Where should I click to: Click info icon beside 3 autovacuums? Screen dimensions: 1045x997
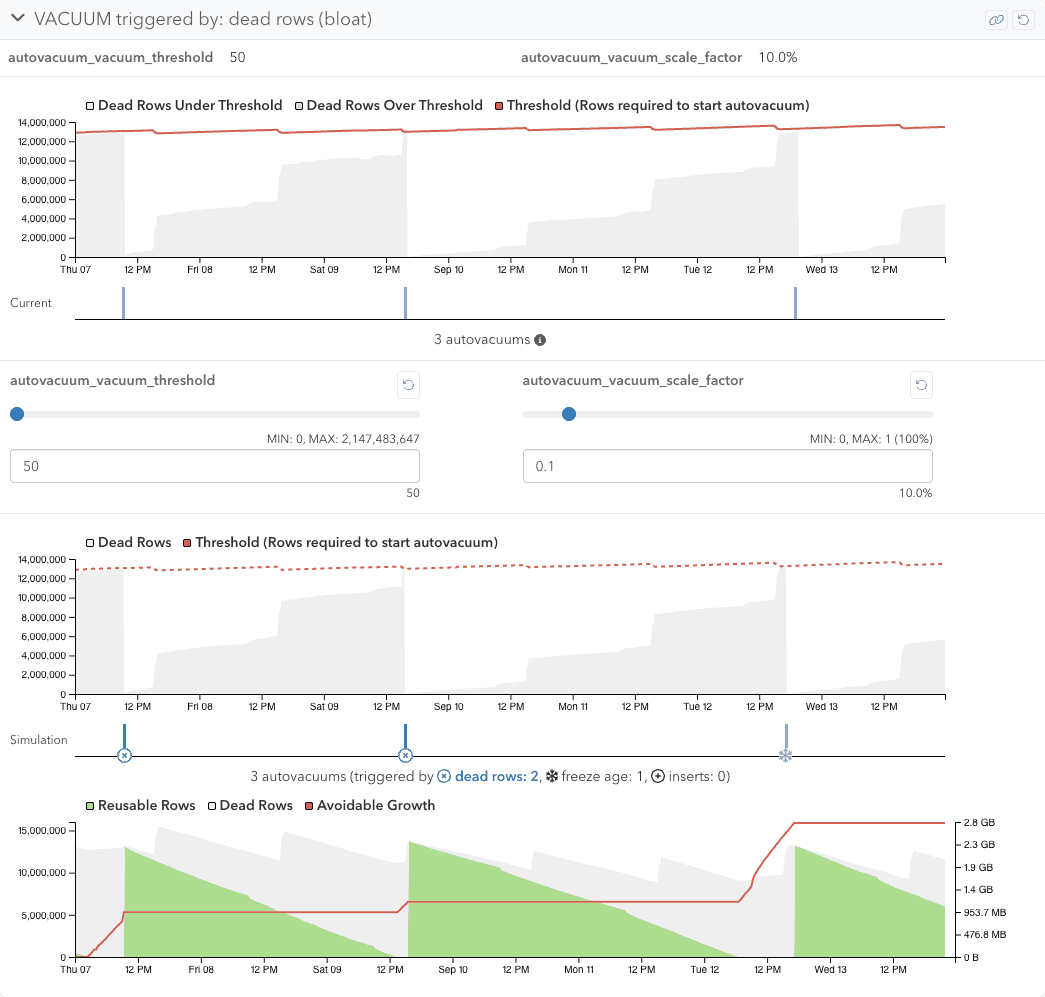click(x=540, y=340)
